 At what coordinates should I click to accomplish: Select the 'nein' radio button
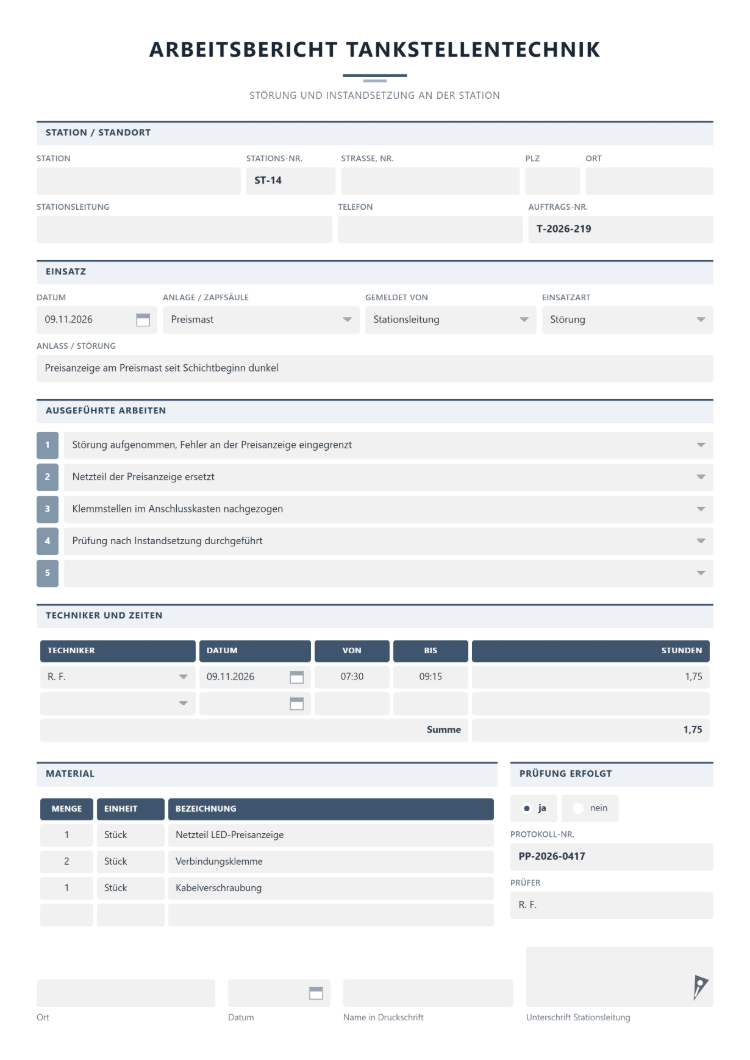coord(578,808)
